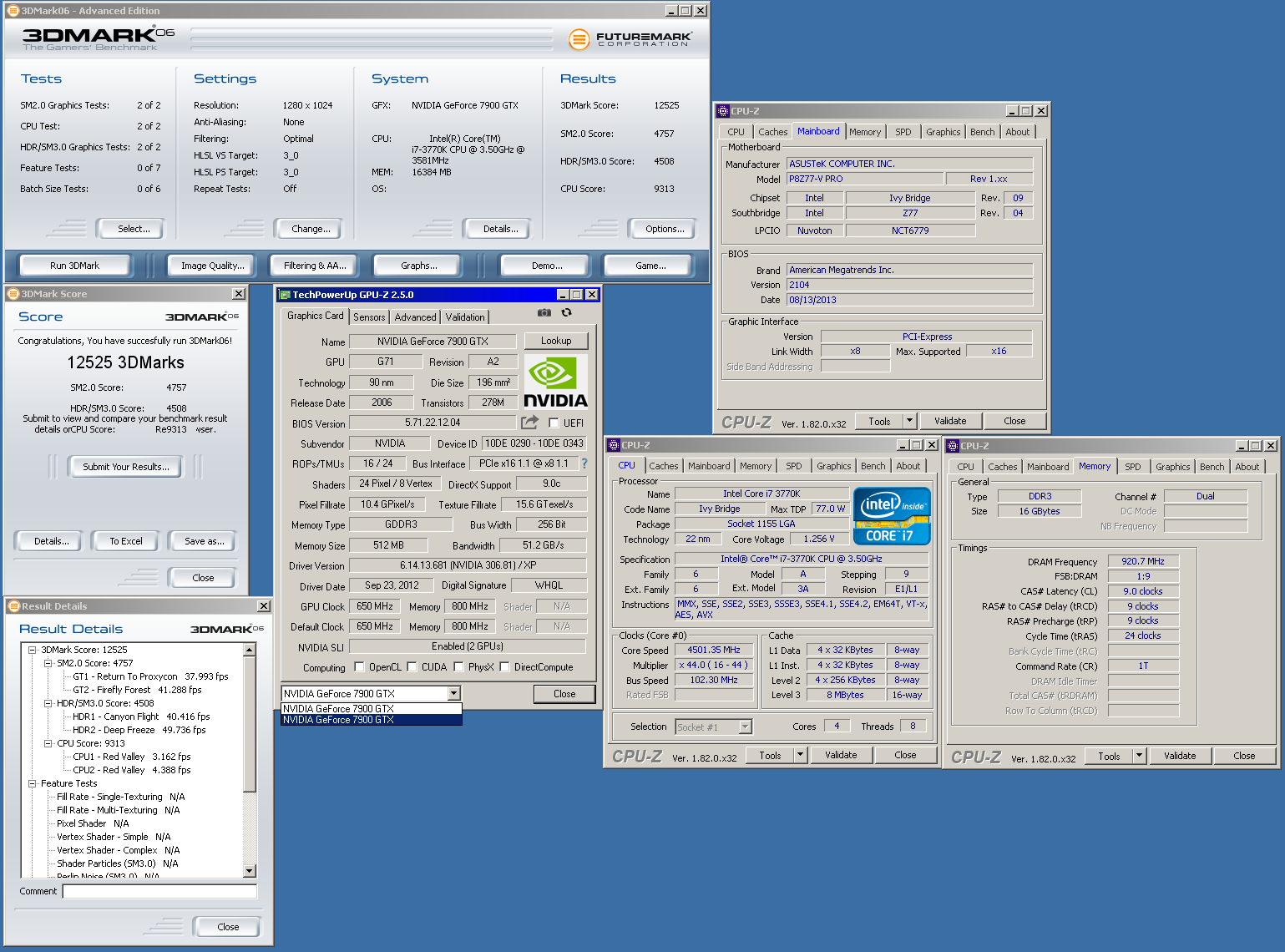Click Submit Your Results button
This screenshot has width=1285, height=952.
126,467
